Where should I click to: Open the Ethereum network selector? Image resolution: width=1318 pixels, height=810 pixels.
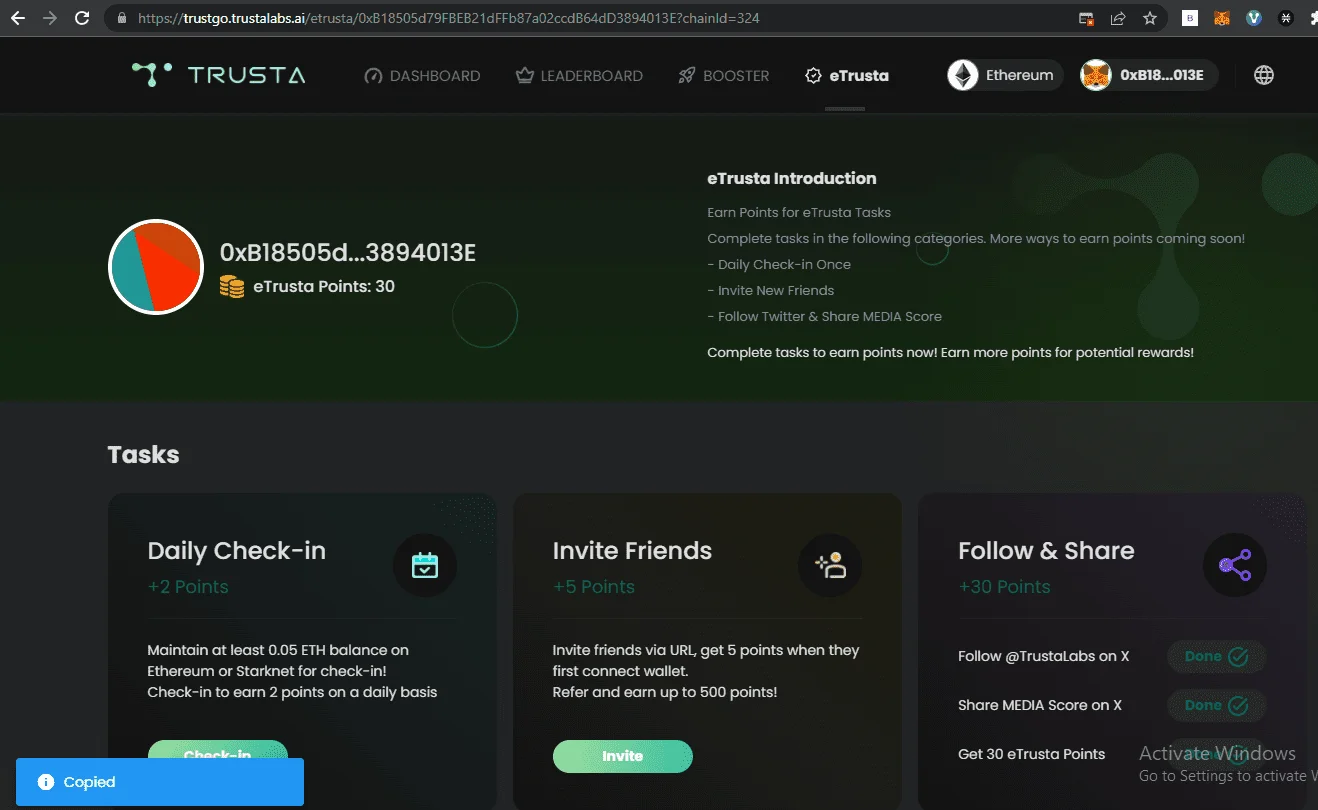(1004, 75)
